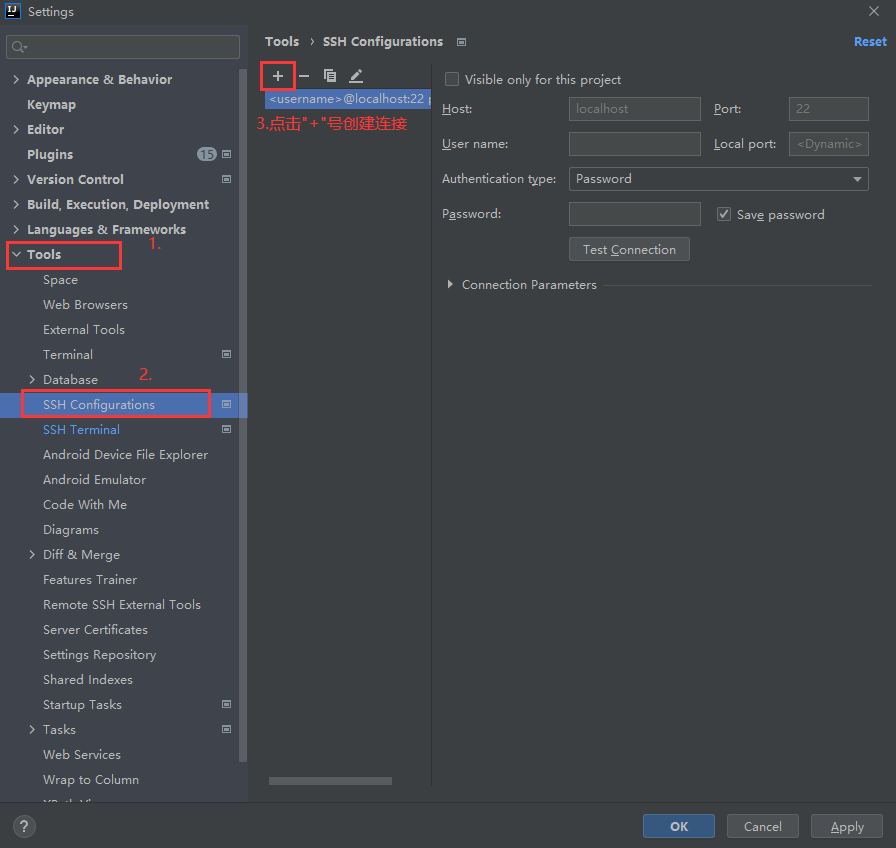Open Wrap to Column settings
Image resolution: width=896 pixels, height=848 pixels.
91,779
